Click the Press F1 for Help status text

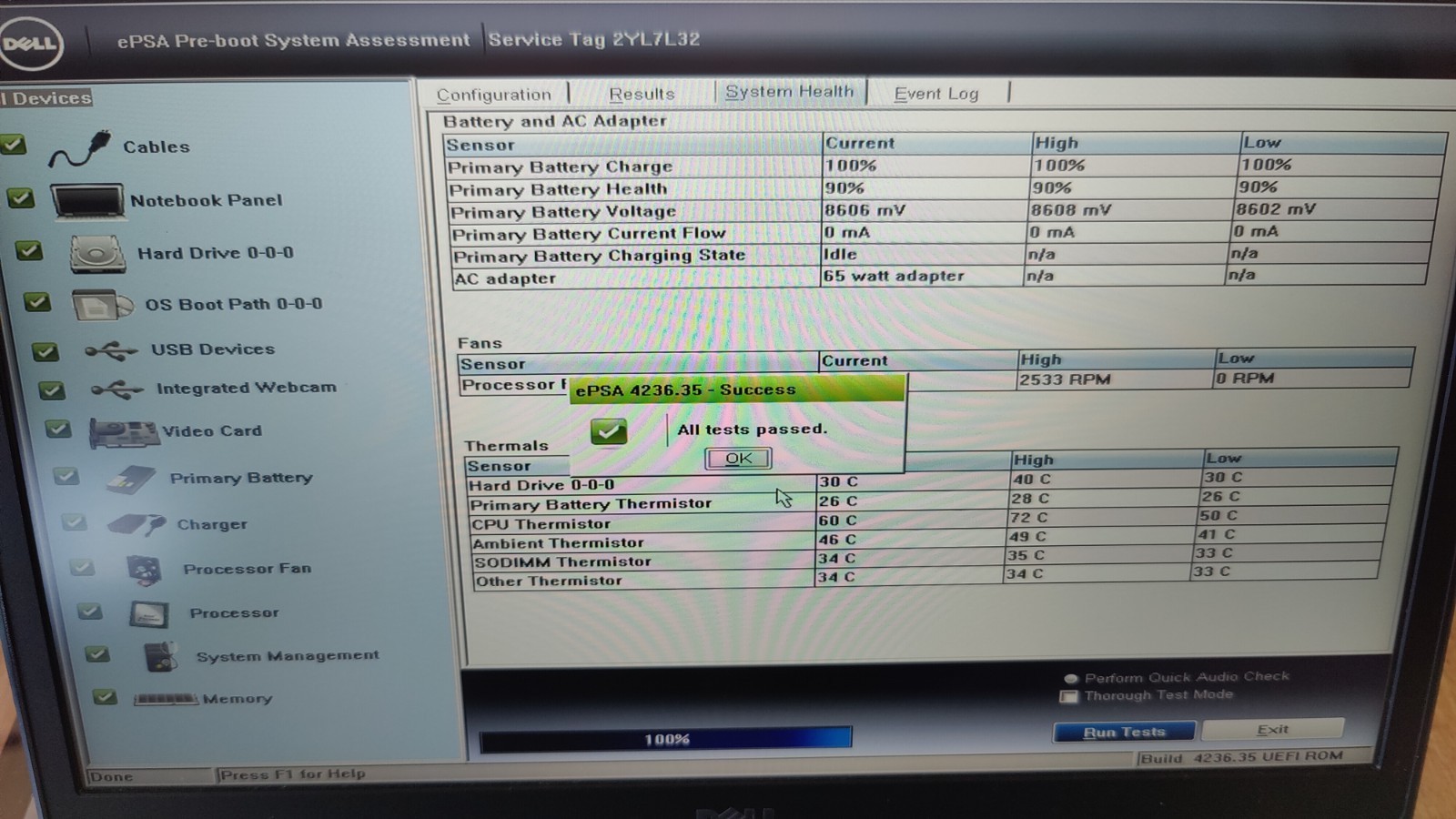tap(293, 774)
